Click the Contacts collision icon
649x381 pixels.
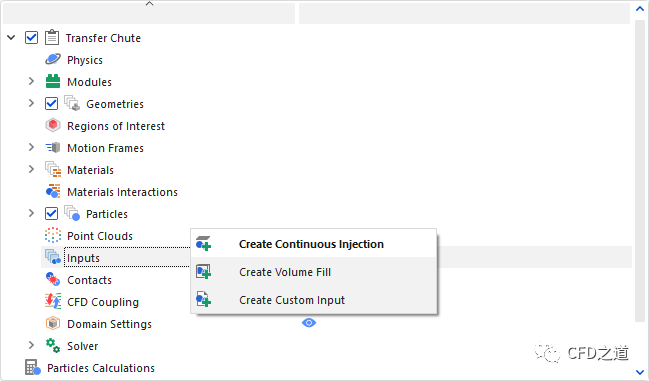(x=53, y=279)
